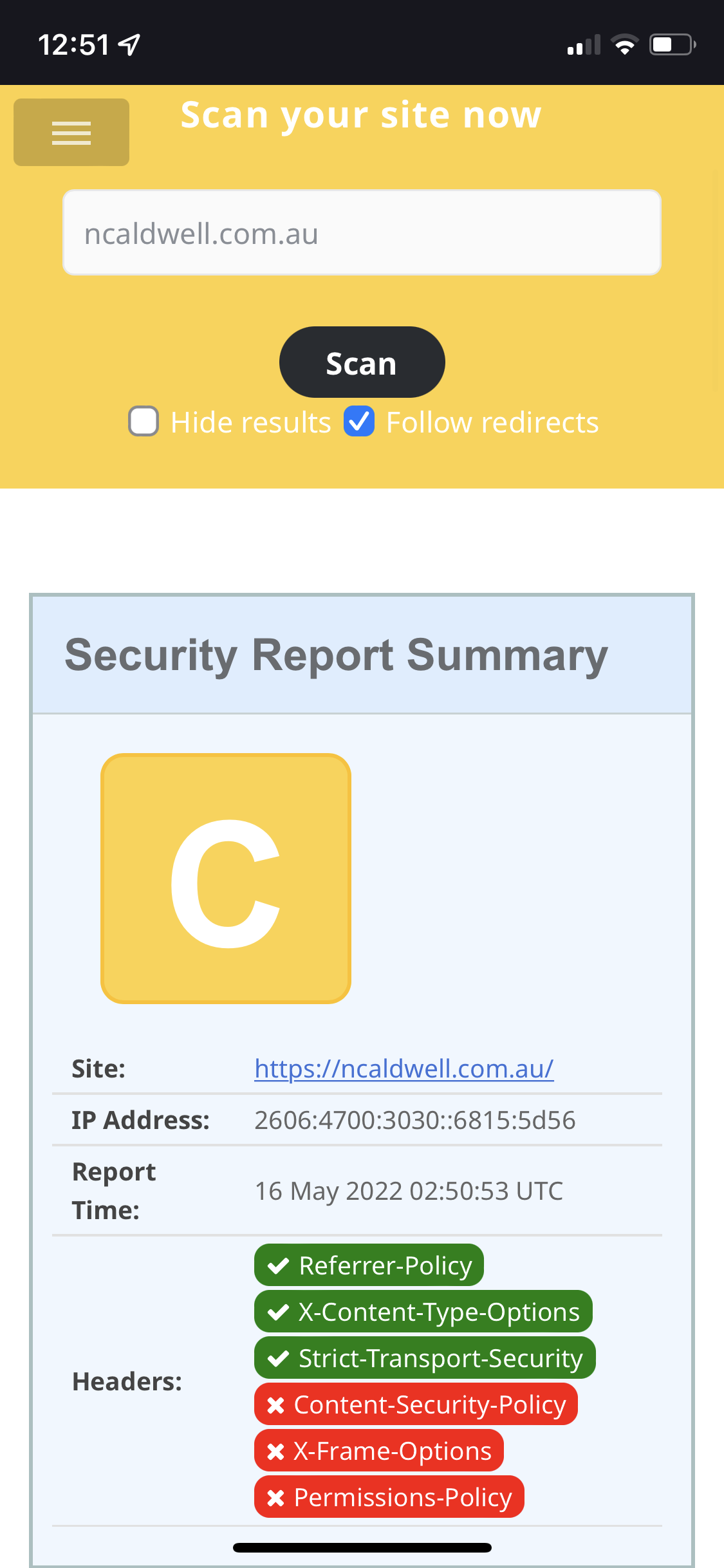Click the X-Frame-Options failed badge
Screen dimensions: 724x1568
[378, 1451]
